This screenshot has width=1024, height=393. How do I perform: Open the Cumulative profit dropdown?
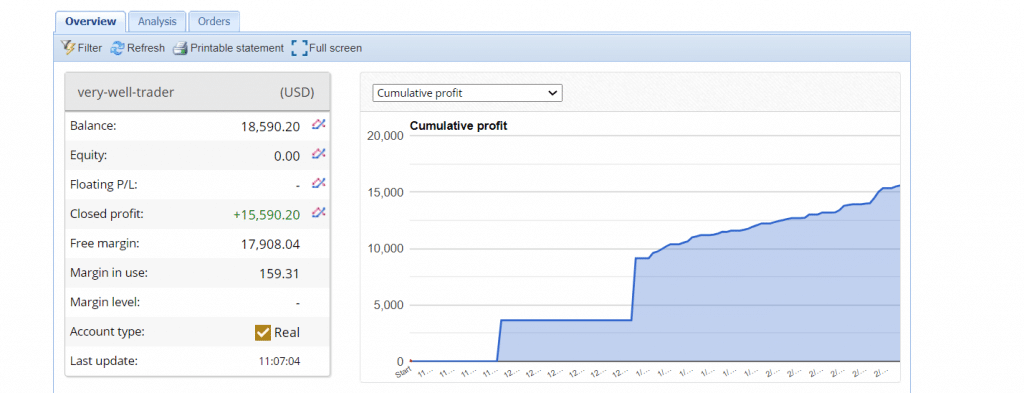[x=467, y=93]
